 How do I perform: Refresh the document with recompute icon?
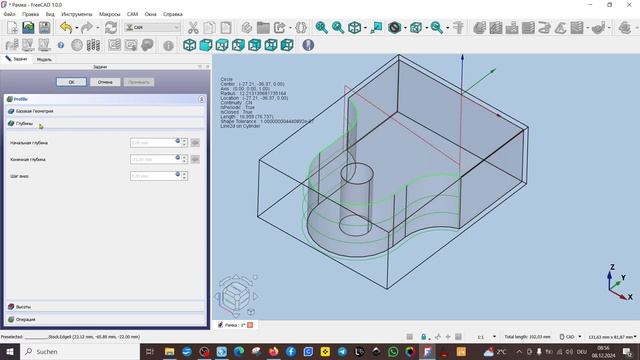point(111,27)
